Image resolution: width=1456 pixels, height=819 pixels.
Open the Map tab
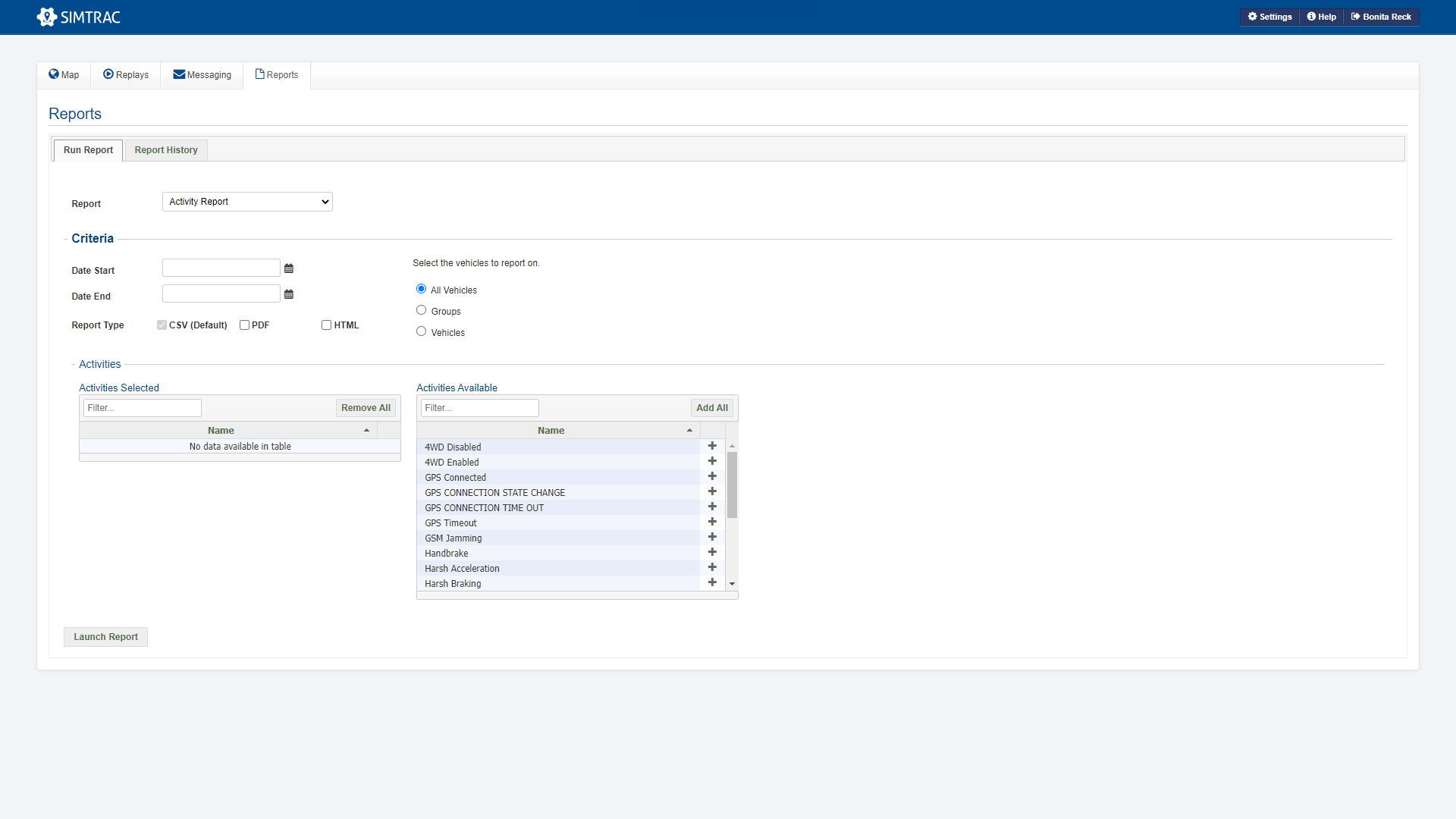pos(64,74)
